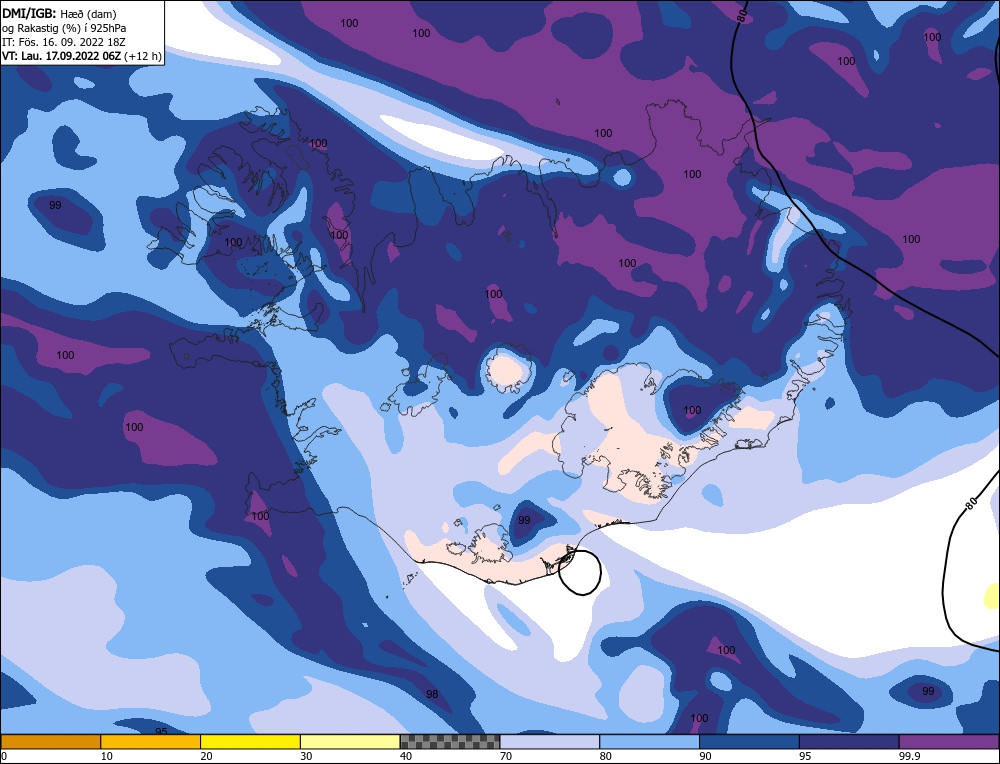Viewport: 1000px width, 764px height.
Task: Click the dark orange 0–10 legend swatch
Action: [x=50, y=741]
